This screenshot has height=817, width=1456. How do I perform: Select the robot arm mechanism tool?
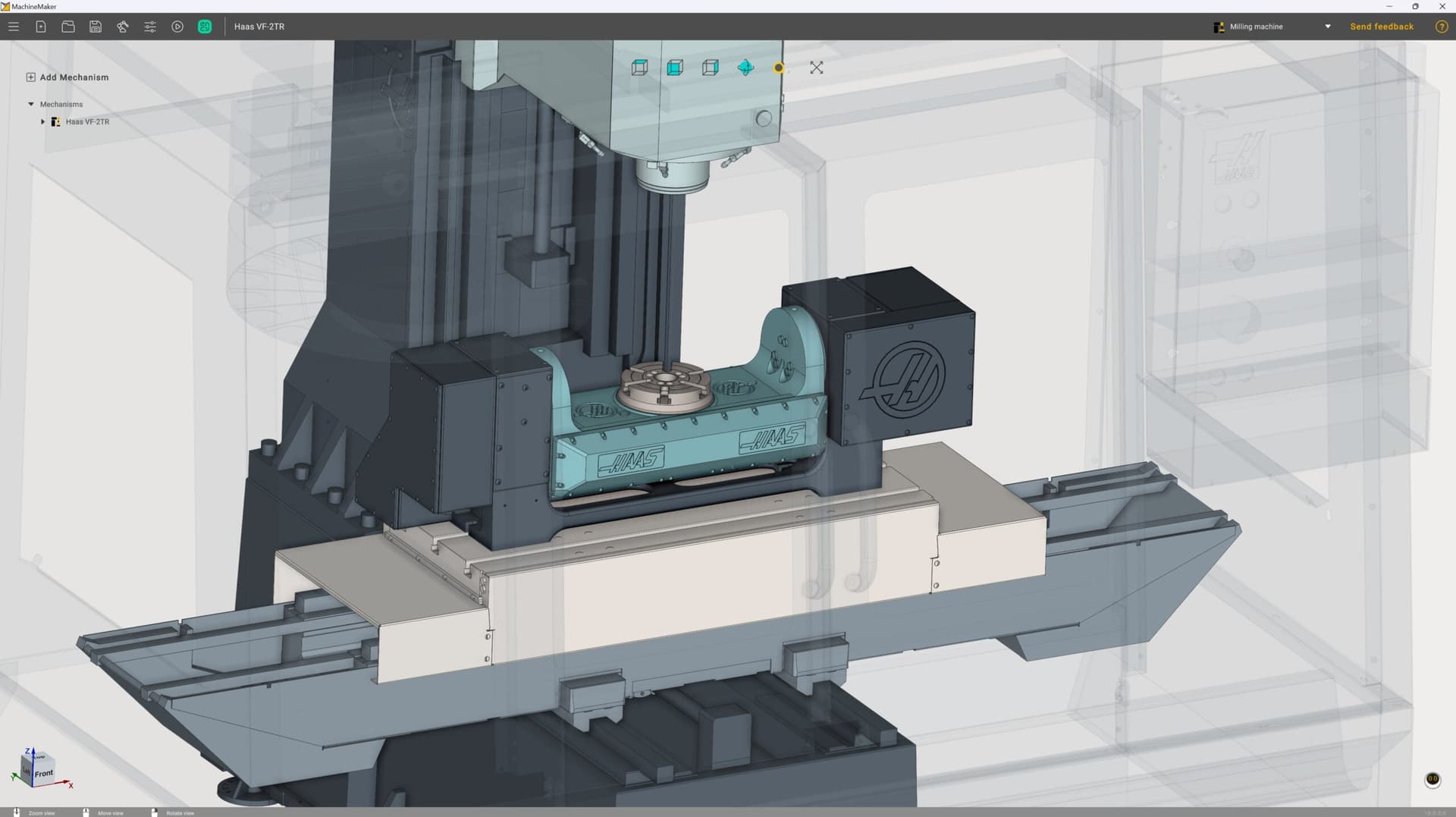pos(122,27)
